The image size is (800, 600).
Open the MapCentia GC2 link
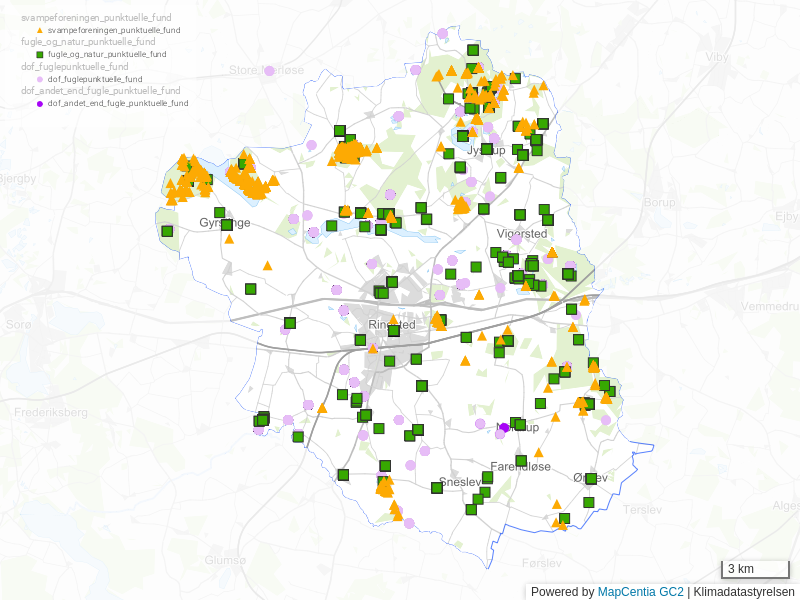(640, 591)
